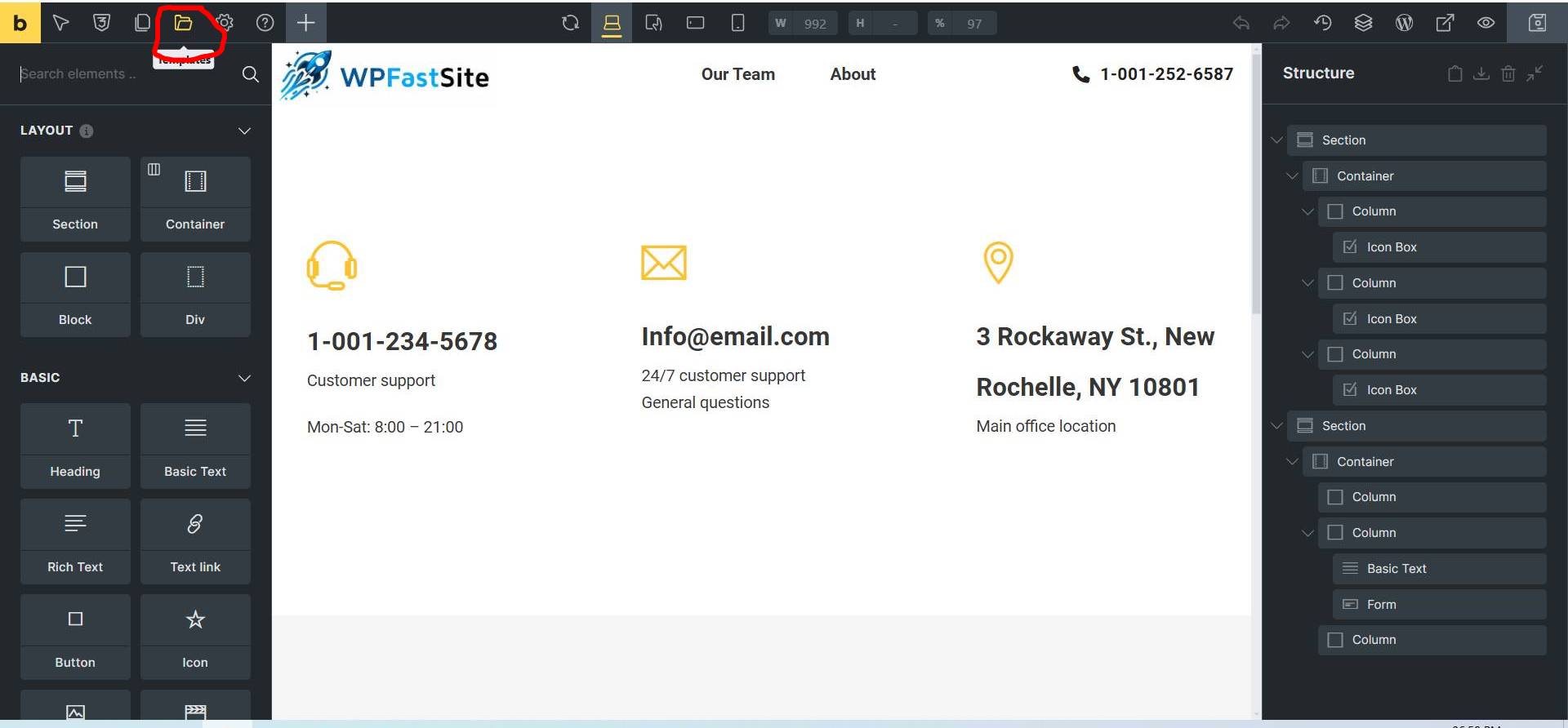
Task: Click the download icon in the Structure header
Action: [x=1481, y=73]
